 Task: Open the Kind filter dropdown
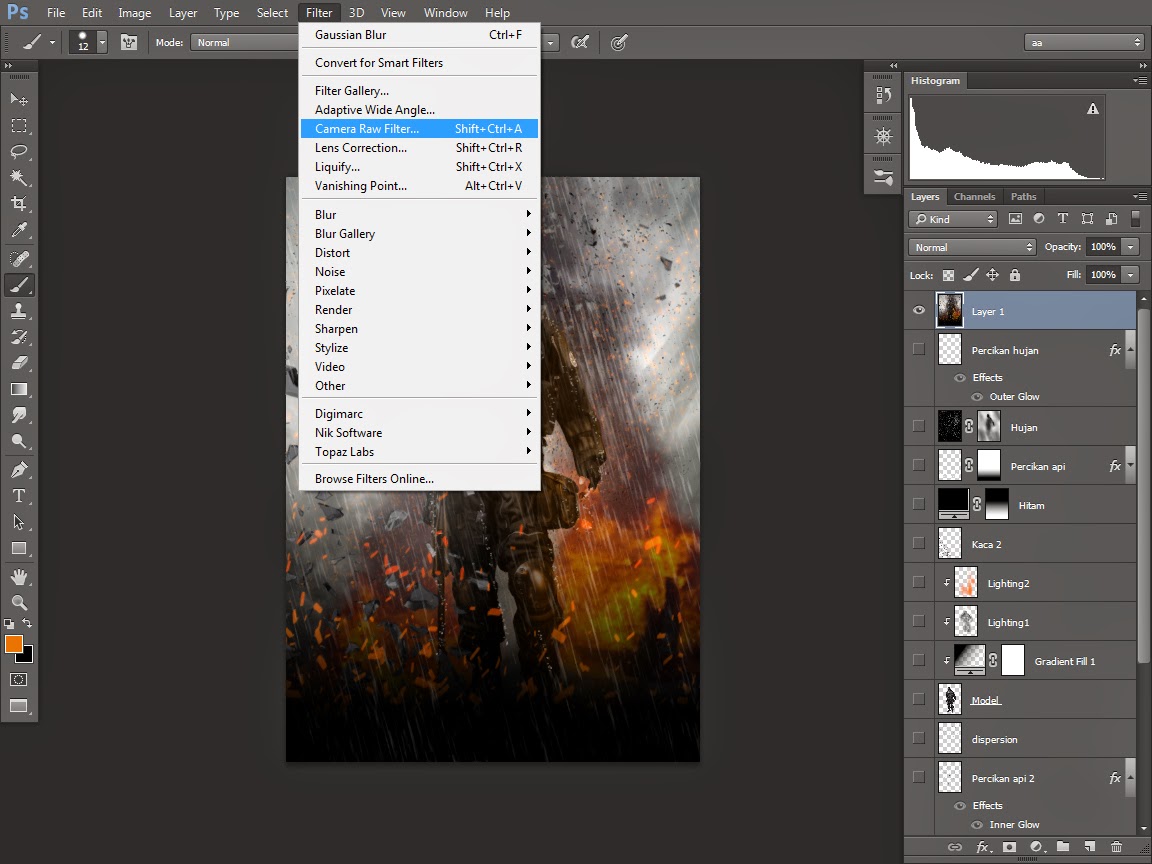(x=953, y=219)
